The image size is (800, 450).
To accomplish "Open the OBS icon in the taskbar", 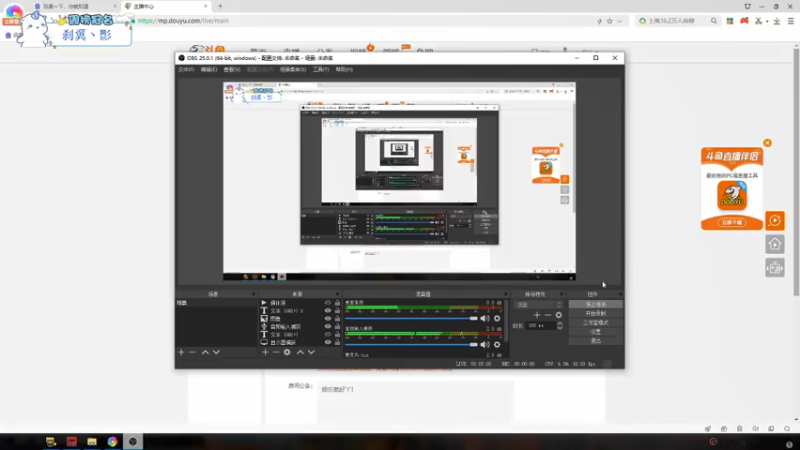I will click(133, 441).
